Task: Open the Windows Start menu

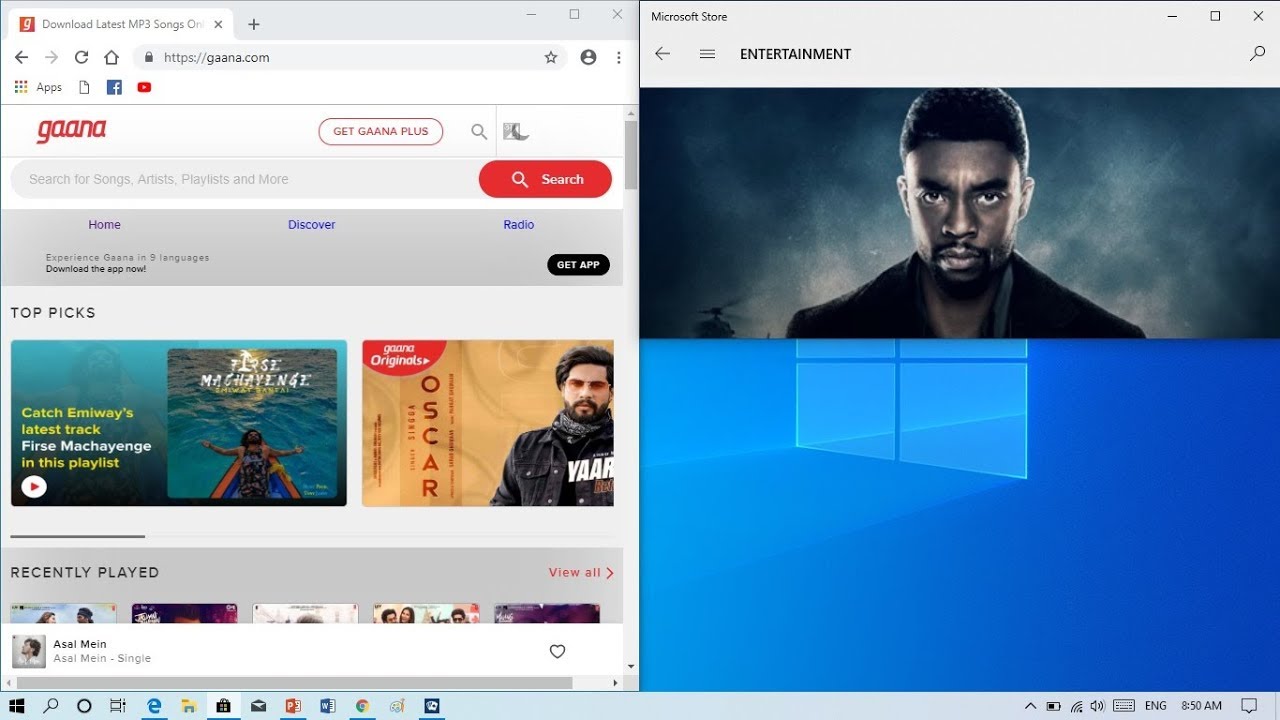Action: 17,706
